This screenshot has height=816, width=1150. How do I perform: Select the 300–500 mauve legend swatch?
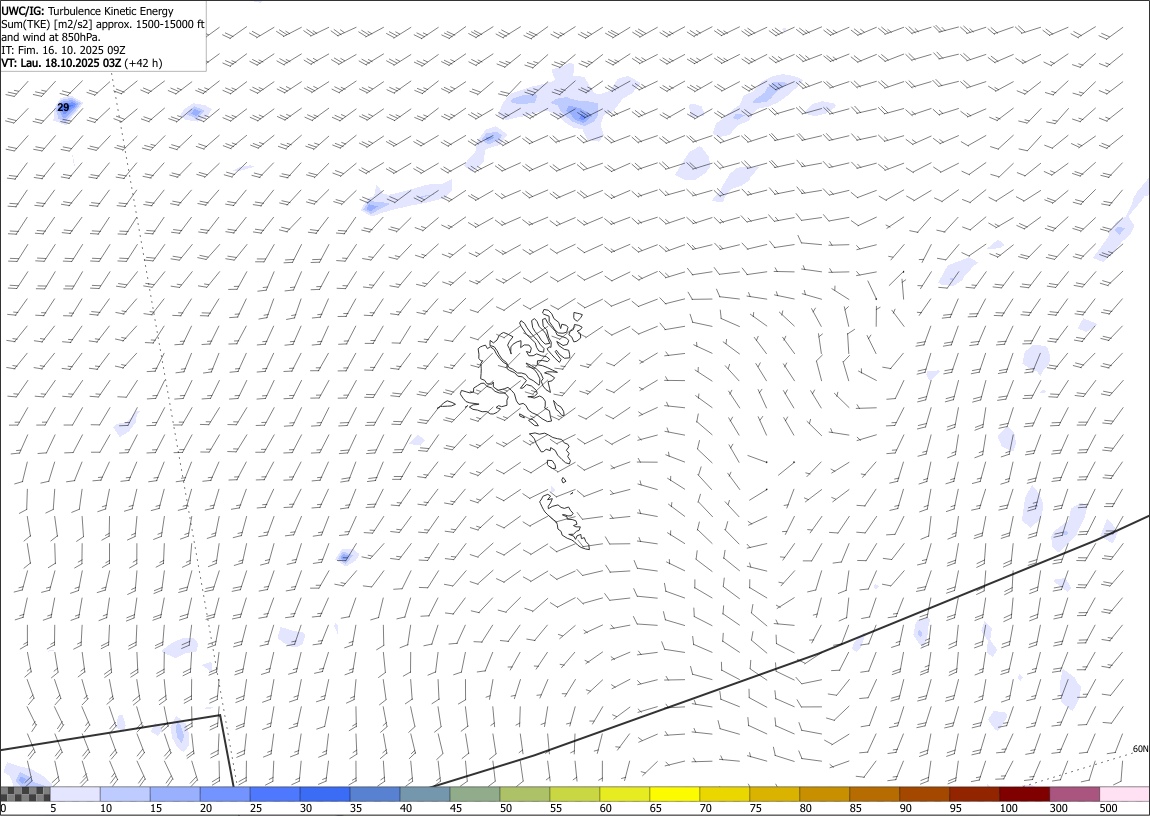point(1074,794)
